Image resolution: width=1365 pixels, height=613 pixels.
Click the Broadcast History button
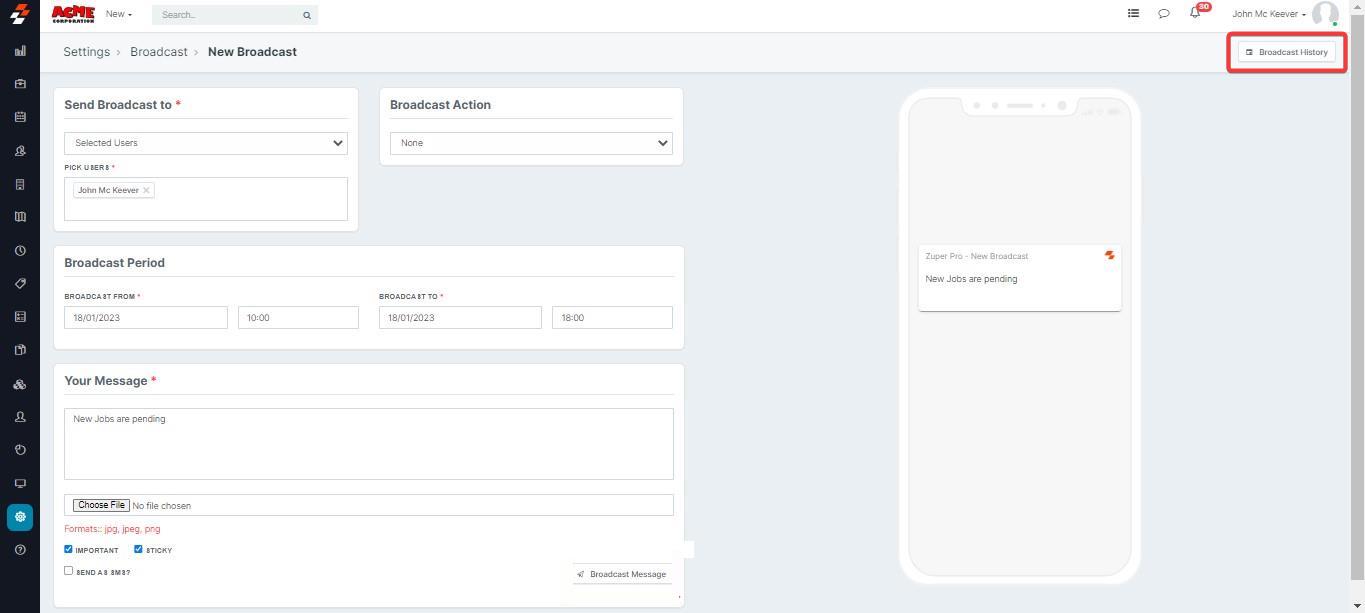1287,52
